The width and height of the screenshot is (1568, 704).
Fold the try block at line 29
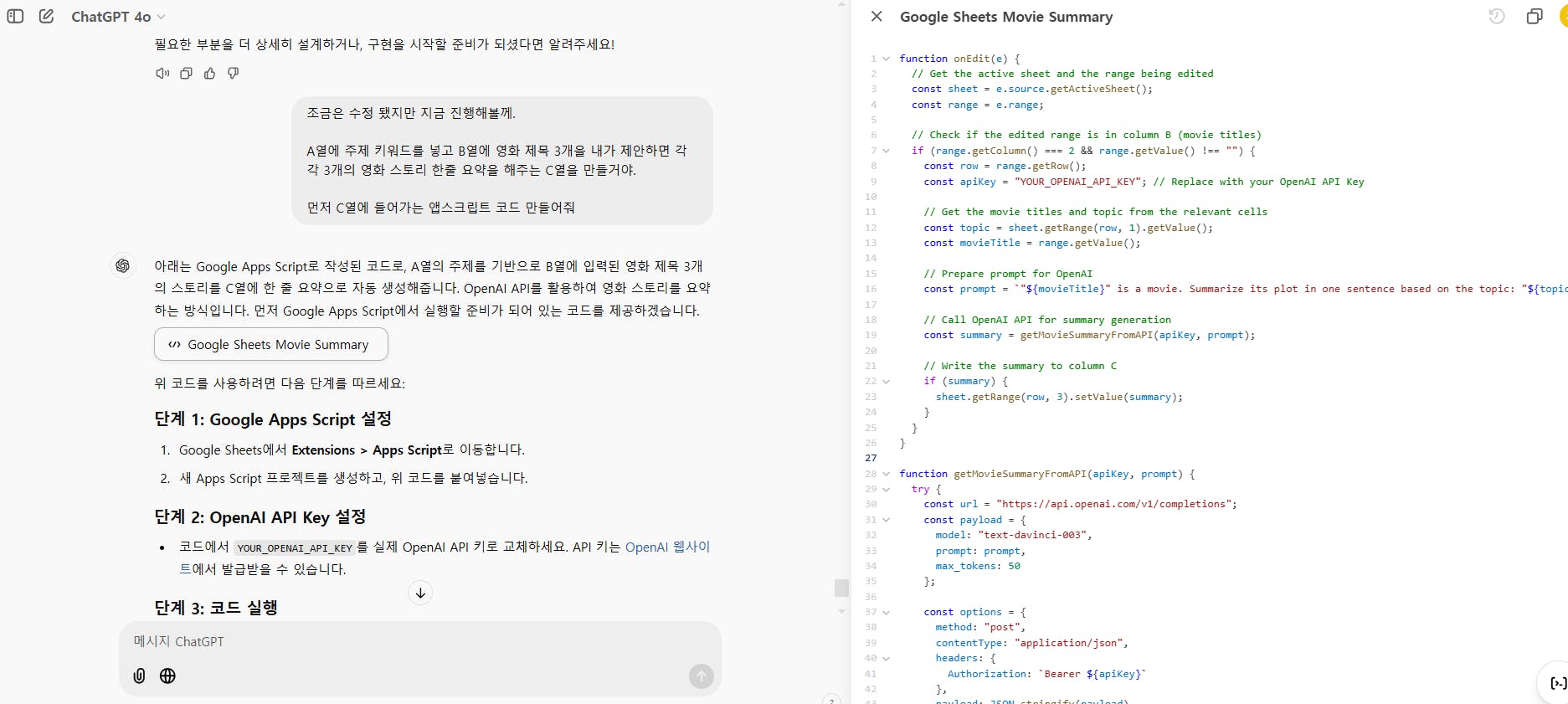pos(886,489)
